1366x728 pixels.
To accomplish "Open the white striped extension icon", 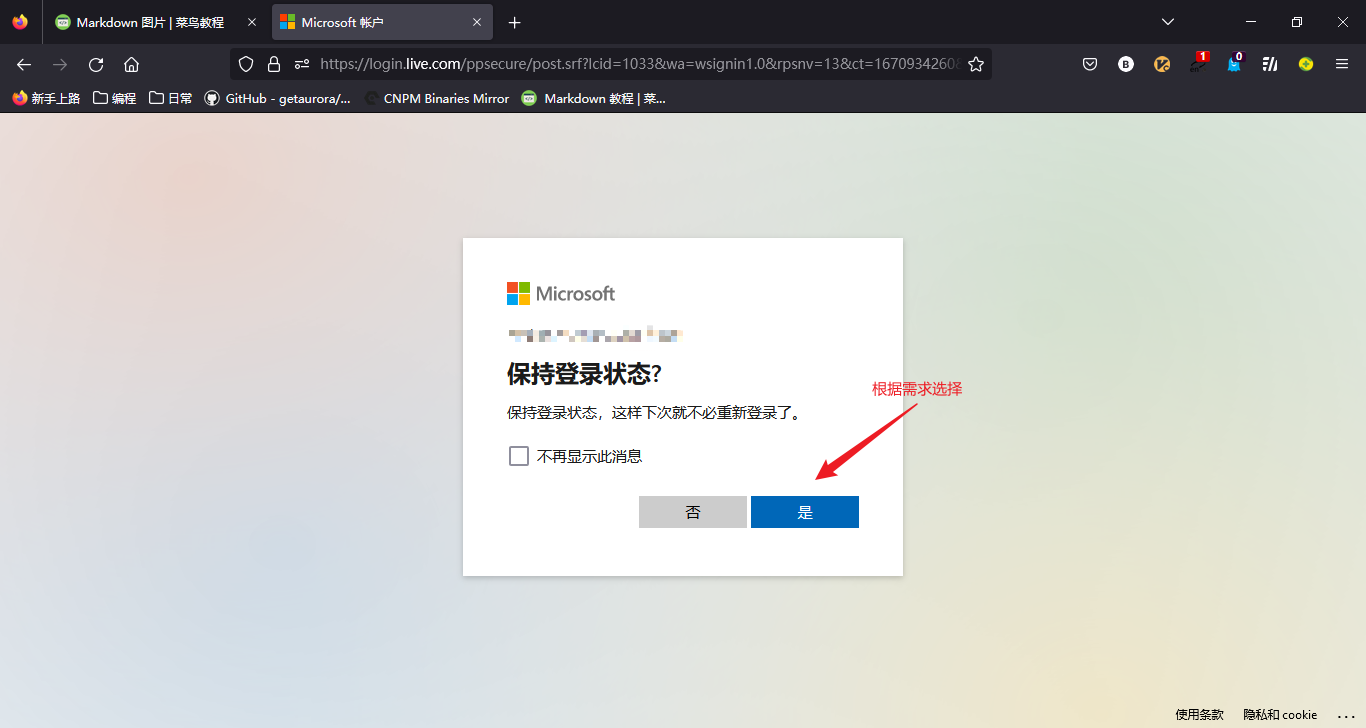I will [1270, 64].
